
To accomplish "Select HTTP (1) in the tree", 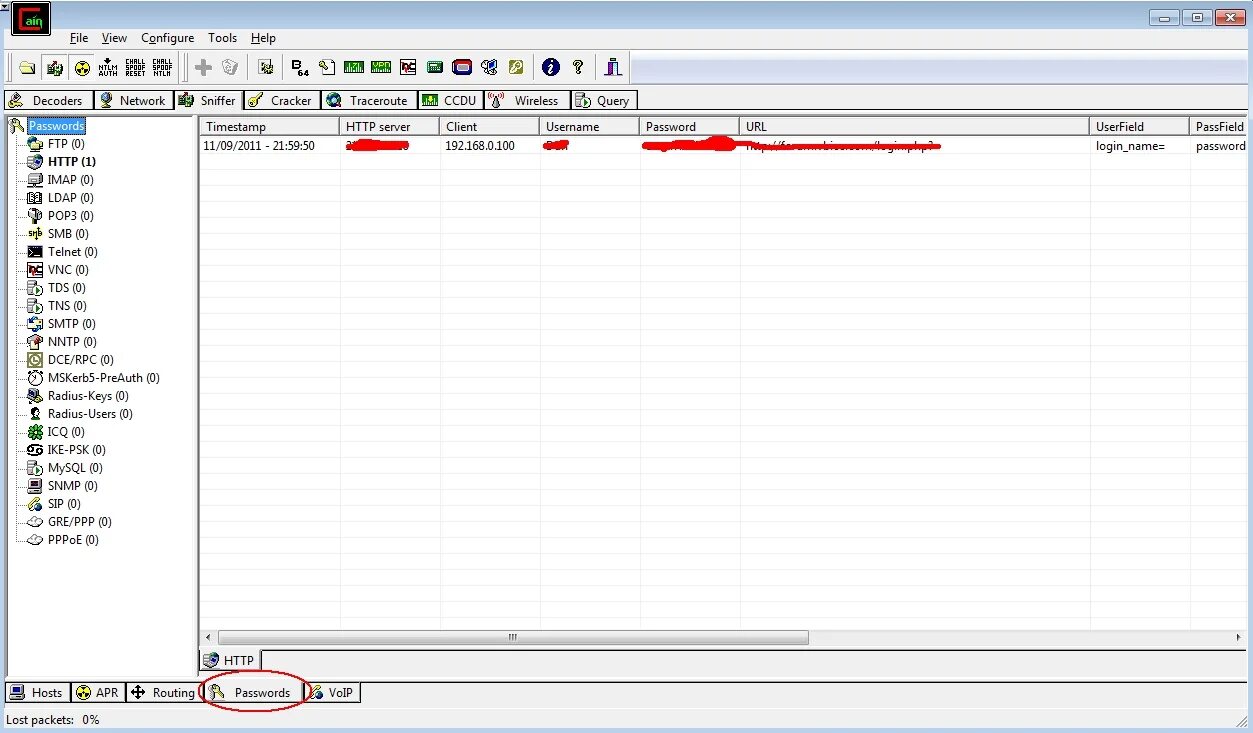I will click(x=72, y=162).
